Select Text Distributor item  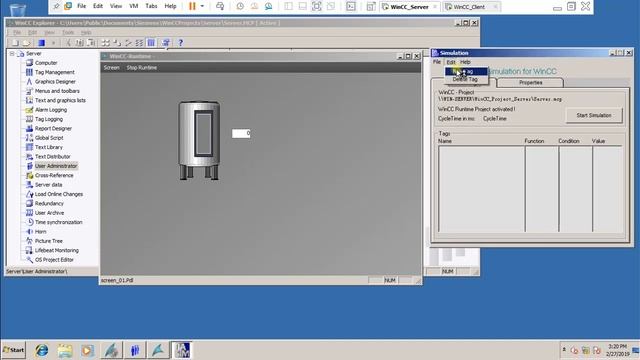(52, 157)
